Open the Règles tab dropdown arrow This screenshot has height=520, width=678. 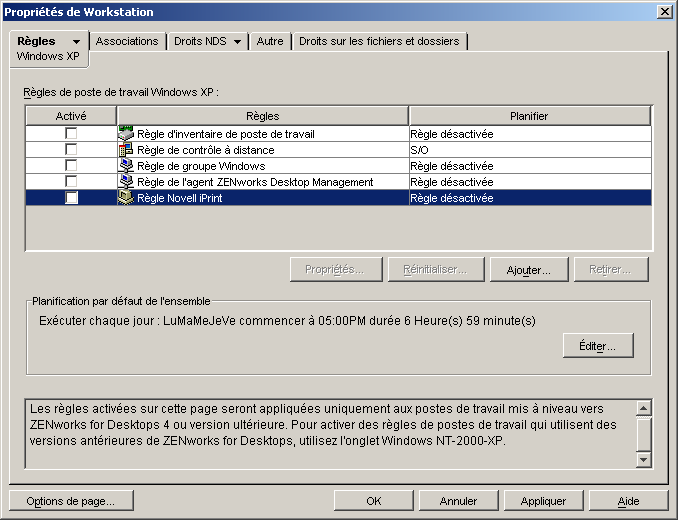click(77, 42)
